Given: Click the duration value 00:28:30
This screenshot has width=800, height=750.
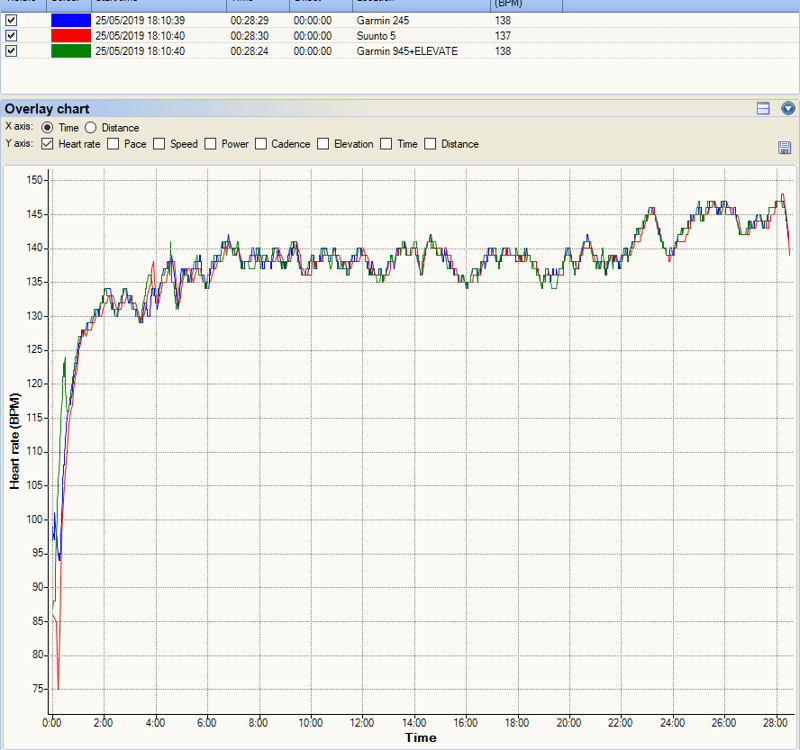Looking at the screenshot, I should pos(249,36).
